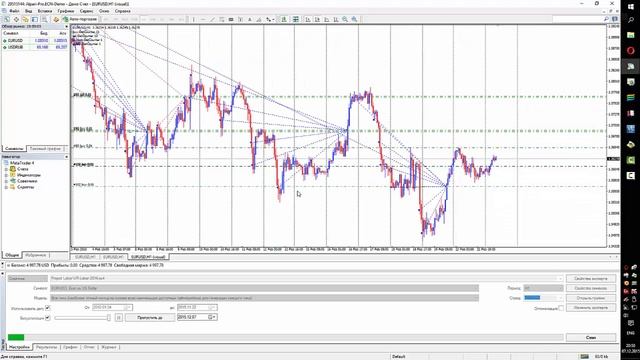Select the trendline drawing tool

pyautogui.click(x=212, y=19)
